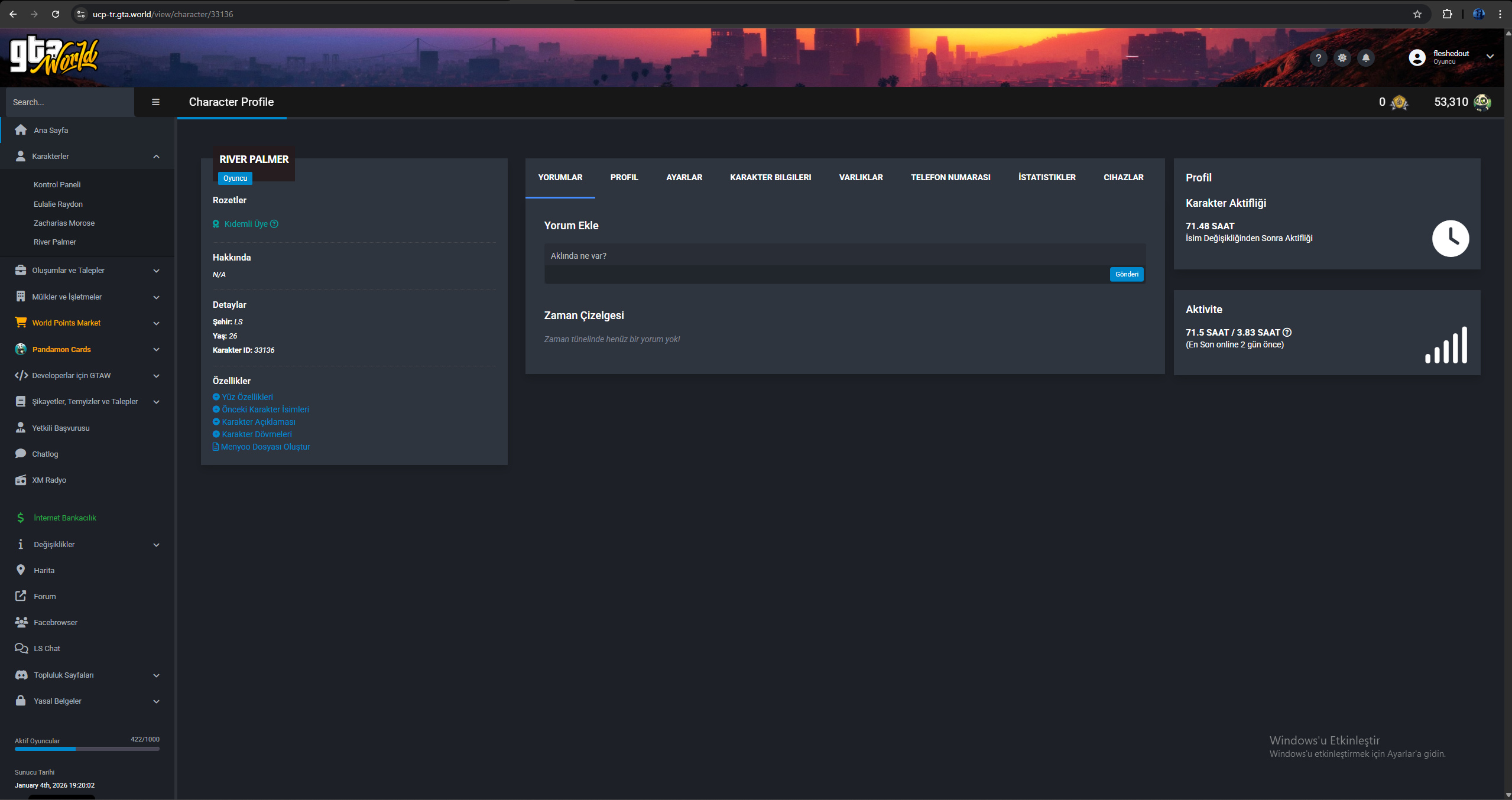Open the browser extensions puzzle icon
The image size is (1512, 800).
tap(1447, 14)
